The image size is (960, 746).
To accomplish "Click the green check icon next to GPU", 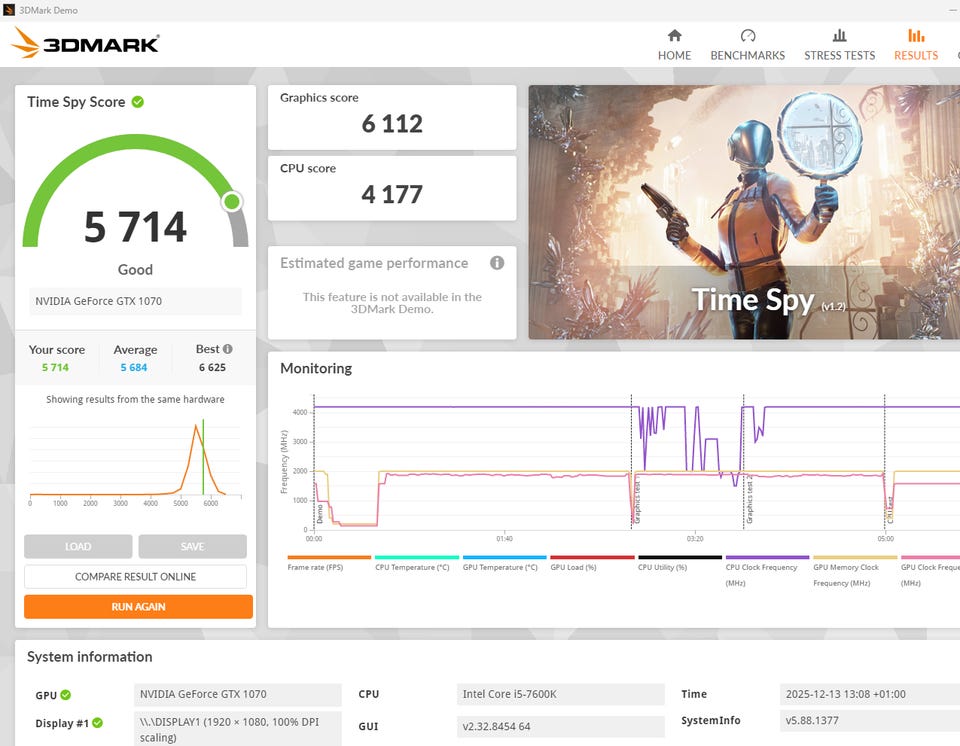I will point(66,695).
